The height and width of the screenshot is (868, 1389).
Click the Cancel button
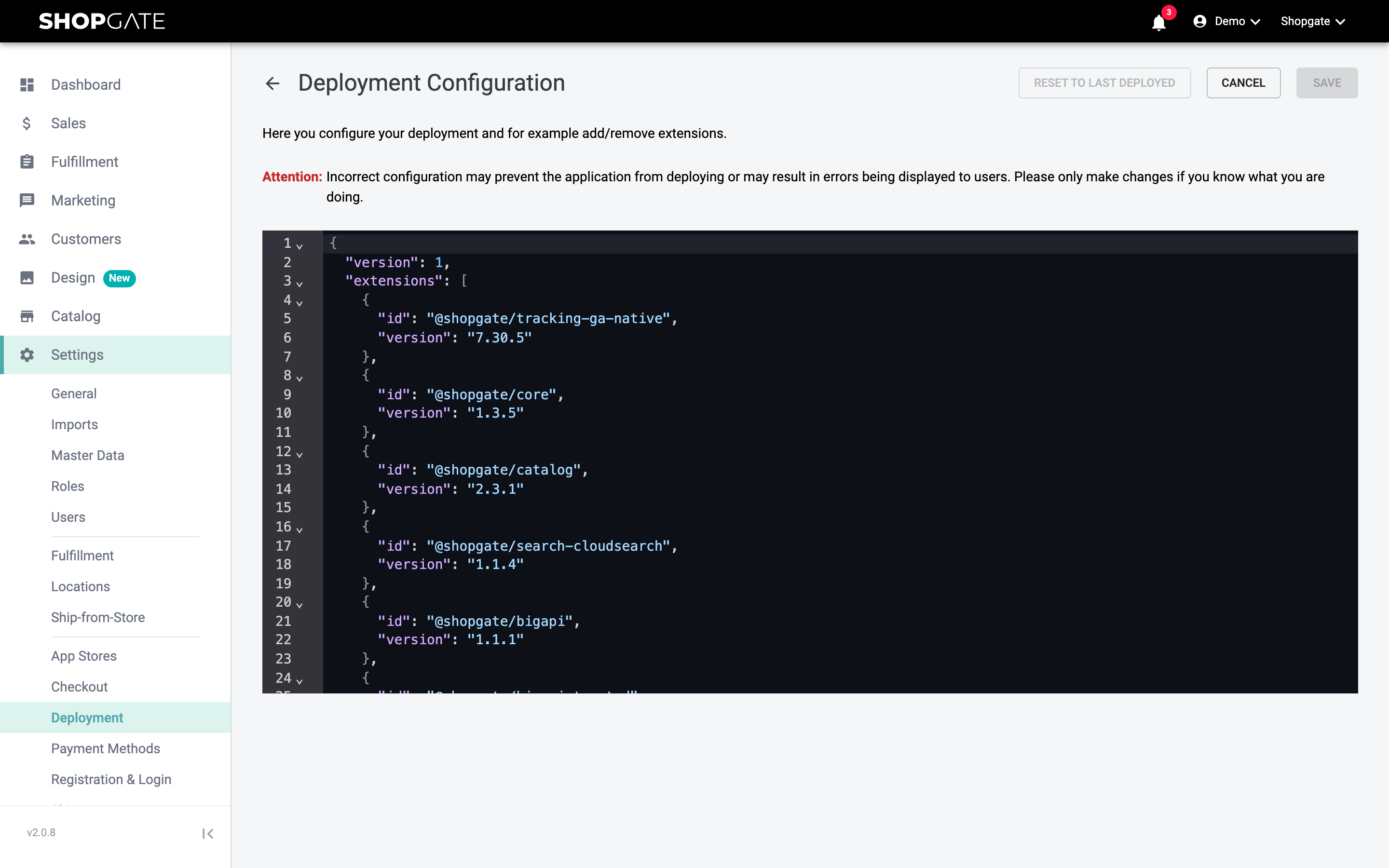pos(1243,82)
